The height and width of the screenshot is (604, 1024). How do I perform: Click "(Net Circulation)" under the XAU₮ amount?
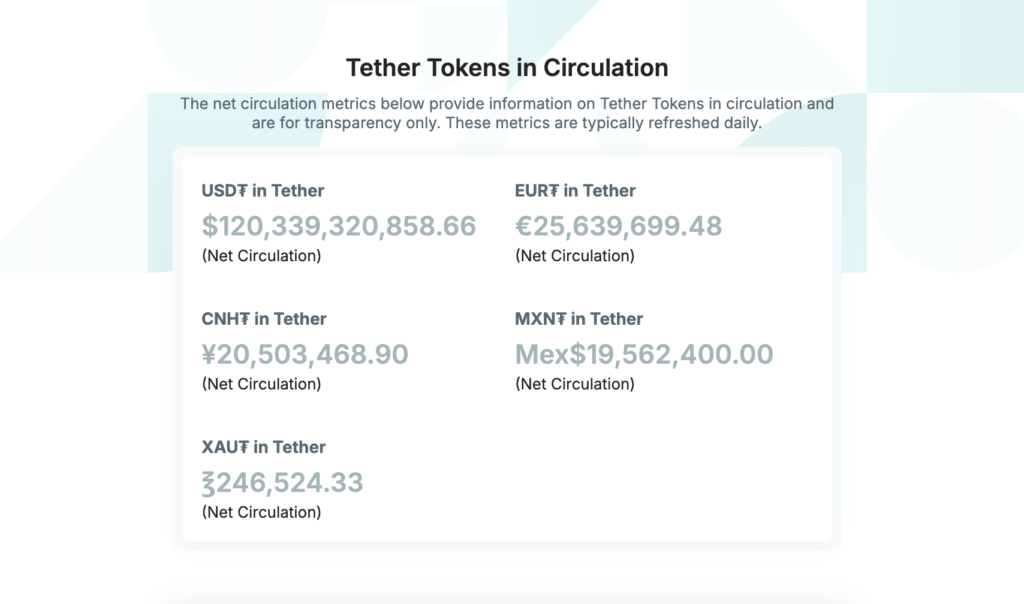pos(261,512)
